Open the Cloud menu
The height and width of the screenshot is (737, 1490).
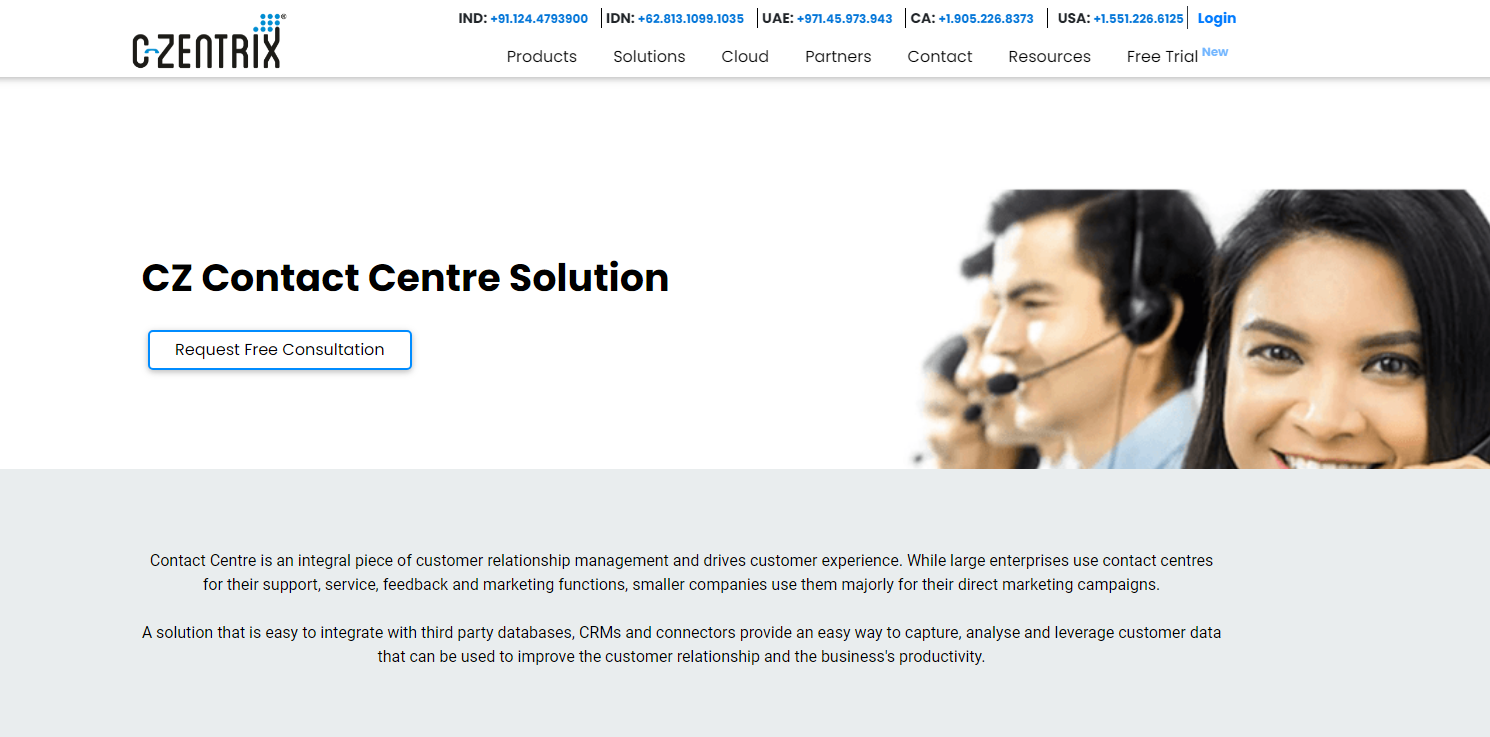[x=745, y=57]
